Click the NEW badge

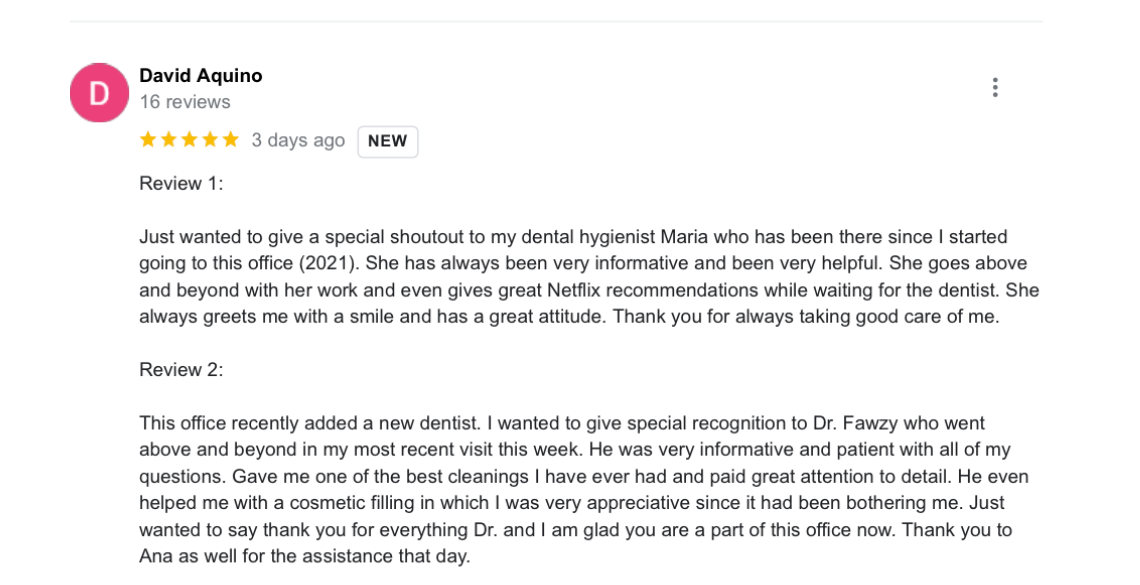click(388, 141)
